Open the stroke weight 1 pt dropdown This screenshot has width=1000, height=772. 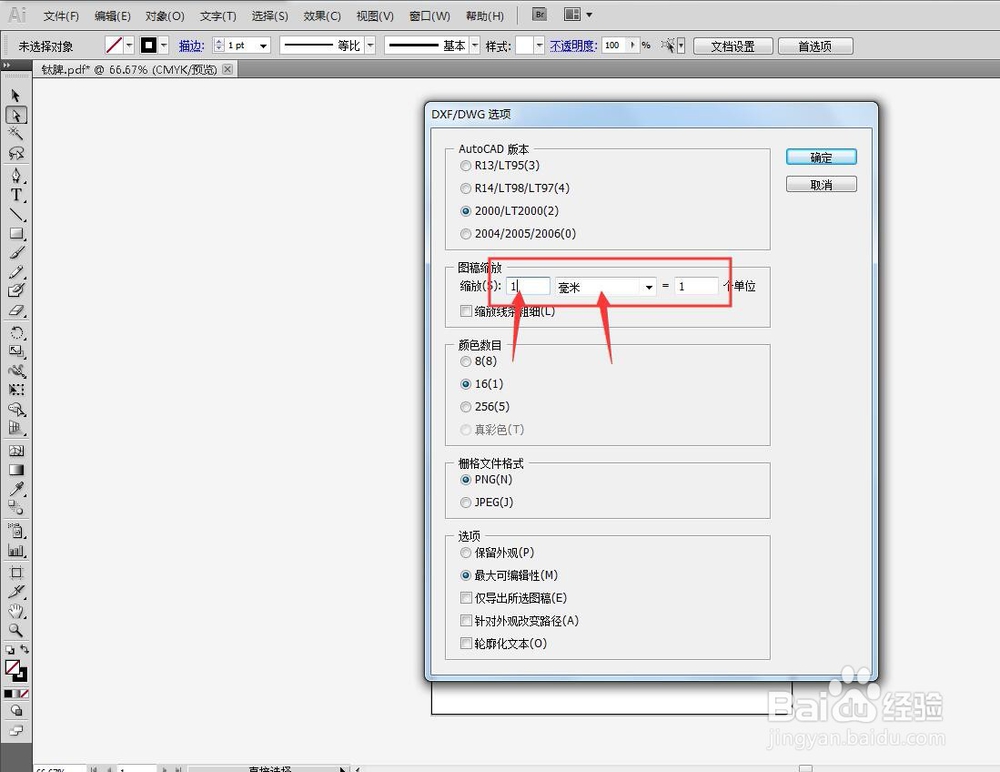[x=266, y=45]
